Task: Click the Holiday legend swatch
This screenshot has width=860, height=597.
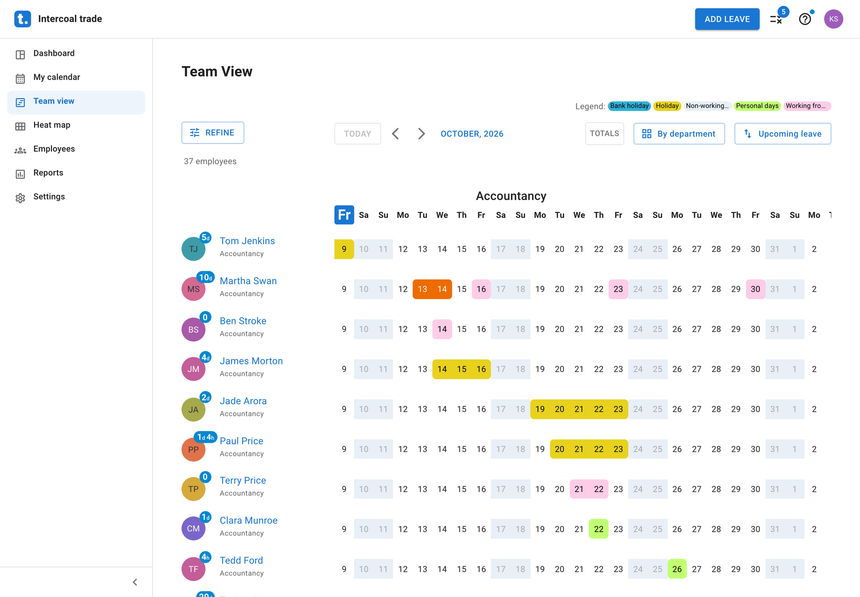Action: click(x=667, y=106)
